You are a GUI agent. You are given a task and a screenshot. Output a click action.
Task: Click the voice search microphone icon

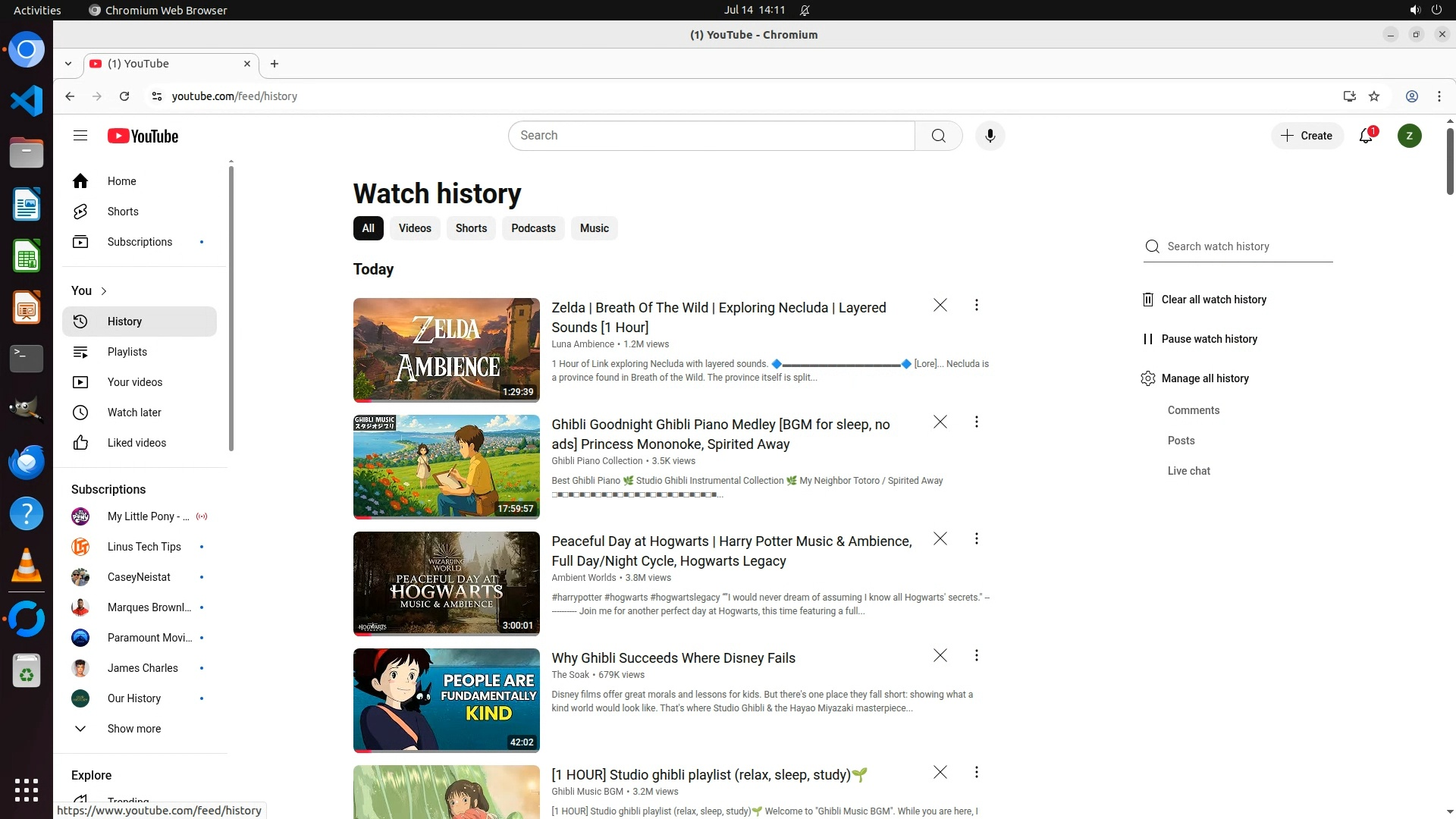[x=990, y=136]
